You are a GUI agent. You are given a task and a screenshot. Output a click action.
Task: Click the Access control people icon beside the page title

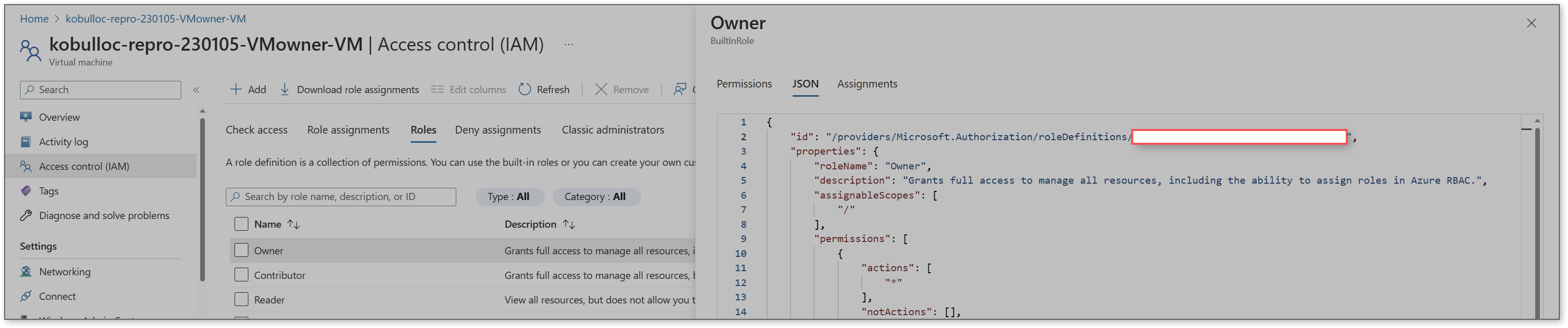click(30, 50)
